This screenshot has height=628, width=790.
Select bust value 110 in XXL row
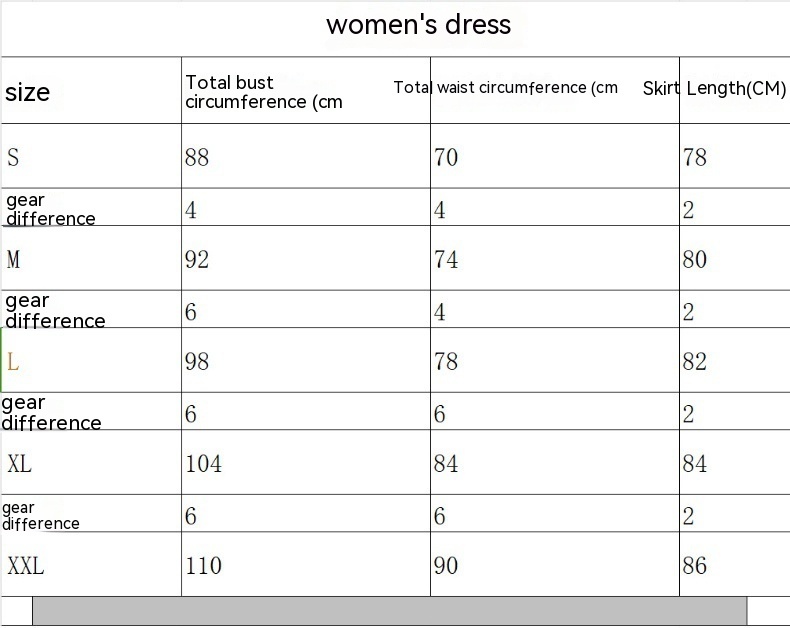click(203, 566)
